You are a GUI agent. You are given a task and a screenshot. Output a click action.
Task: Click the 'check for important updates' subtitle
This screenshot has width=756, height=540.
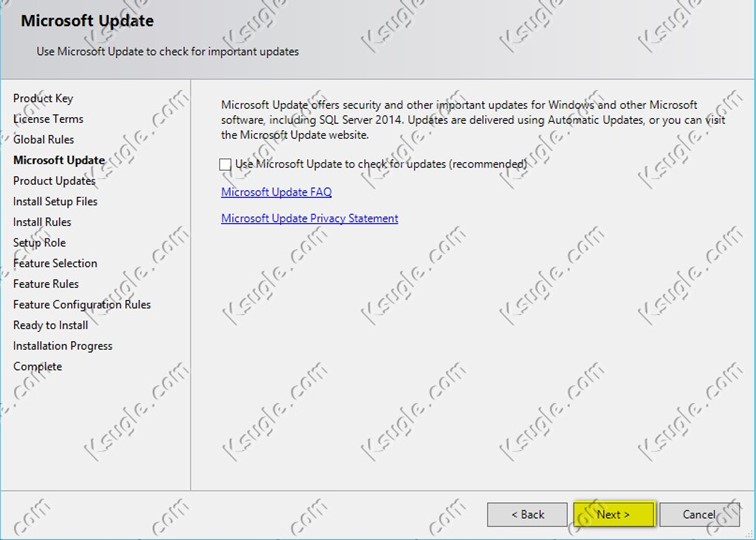(x=168, y=52)
